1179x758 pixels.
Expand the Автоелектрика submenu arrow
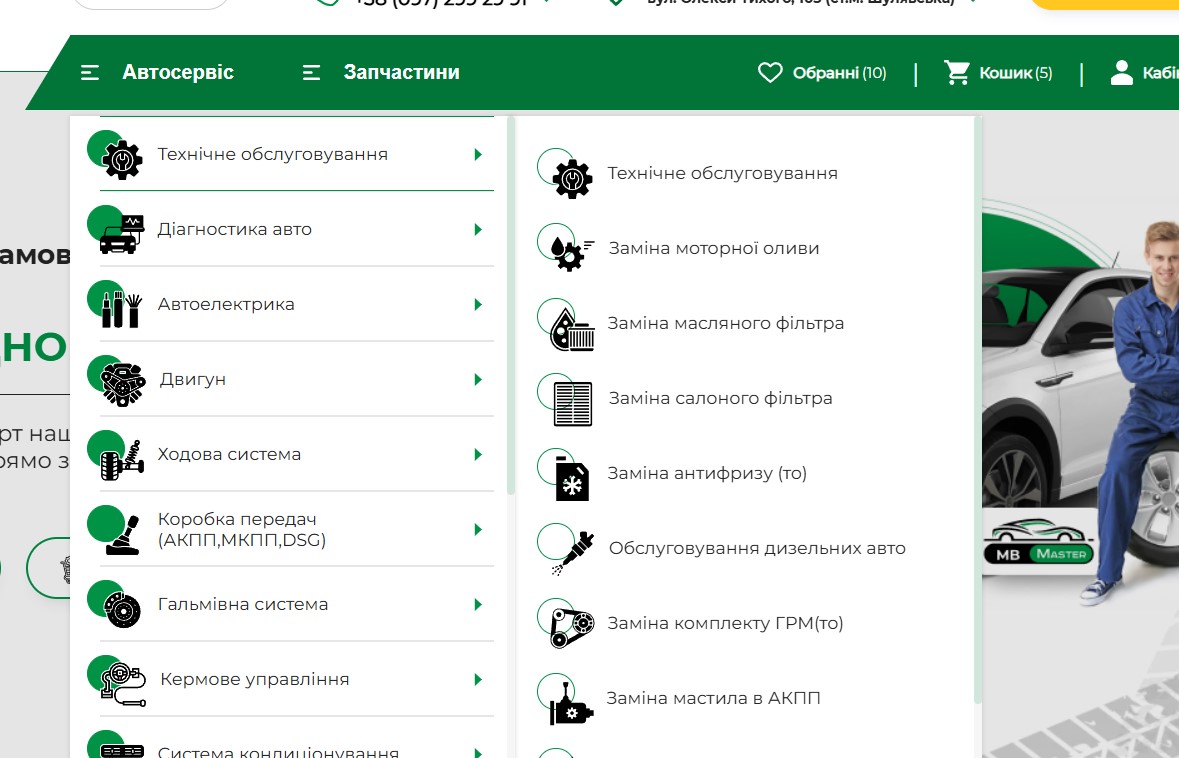coord(478,304)
